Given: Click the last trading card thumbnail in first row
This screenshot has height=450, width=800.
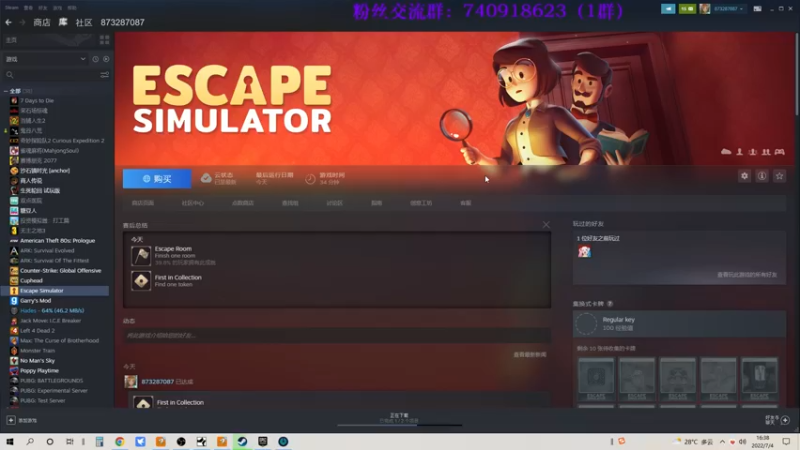Looking at the screenshot, I should [759, 379].
